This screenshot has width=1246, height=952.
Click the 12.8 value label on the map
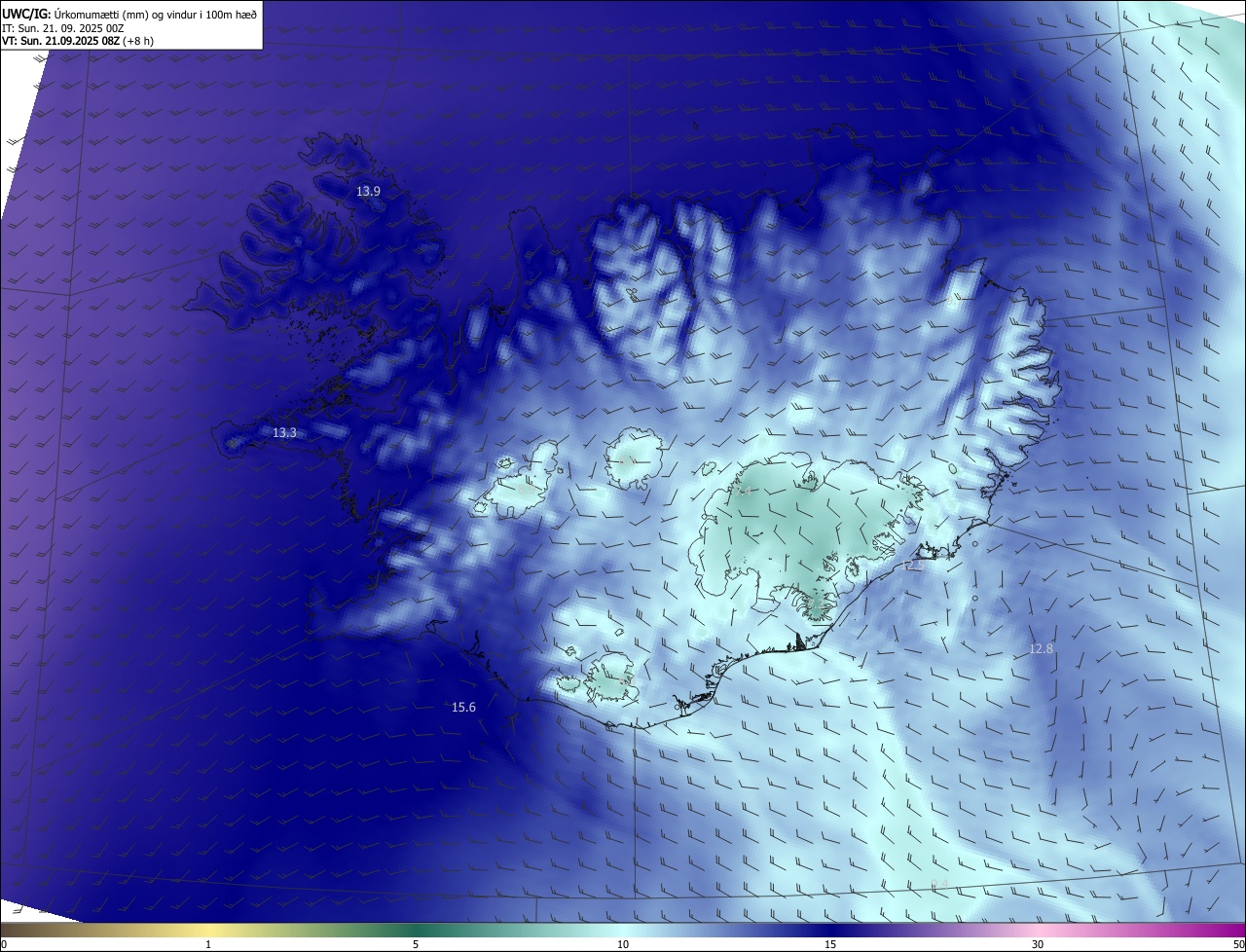tap(1041, 648)
